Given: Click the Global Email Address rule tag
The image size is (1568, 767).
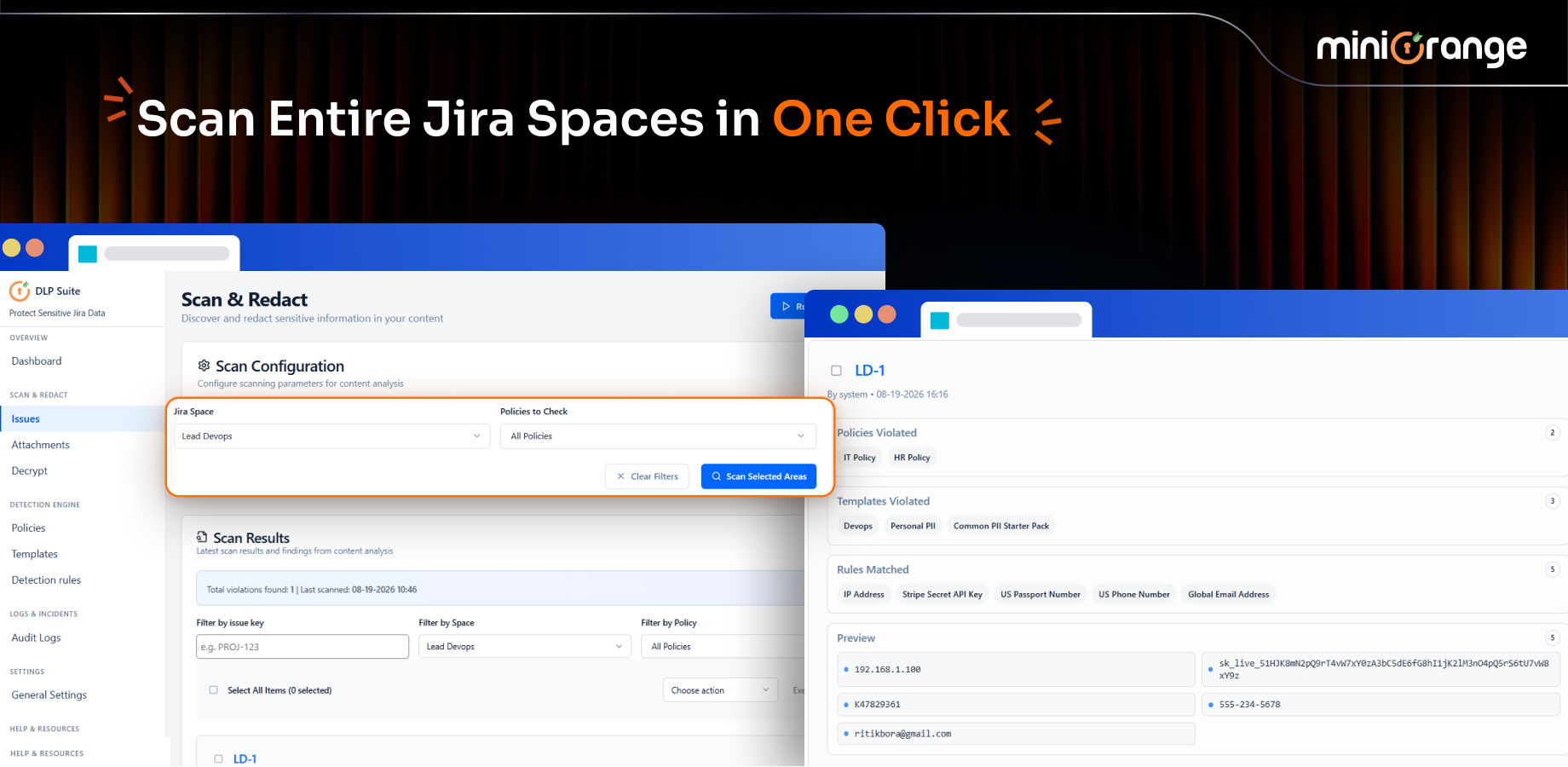Looking at the screenshot, I should pyautogui.click(x=1228, y=595).
